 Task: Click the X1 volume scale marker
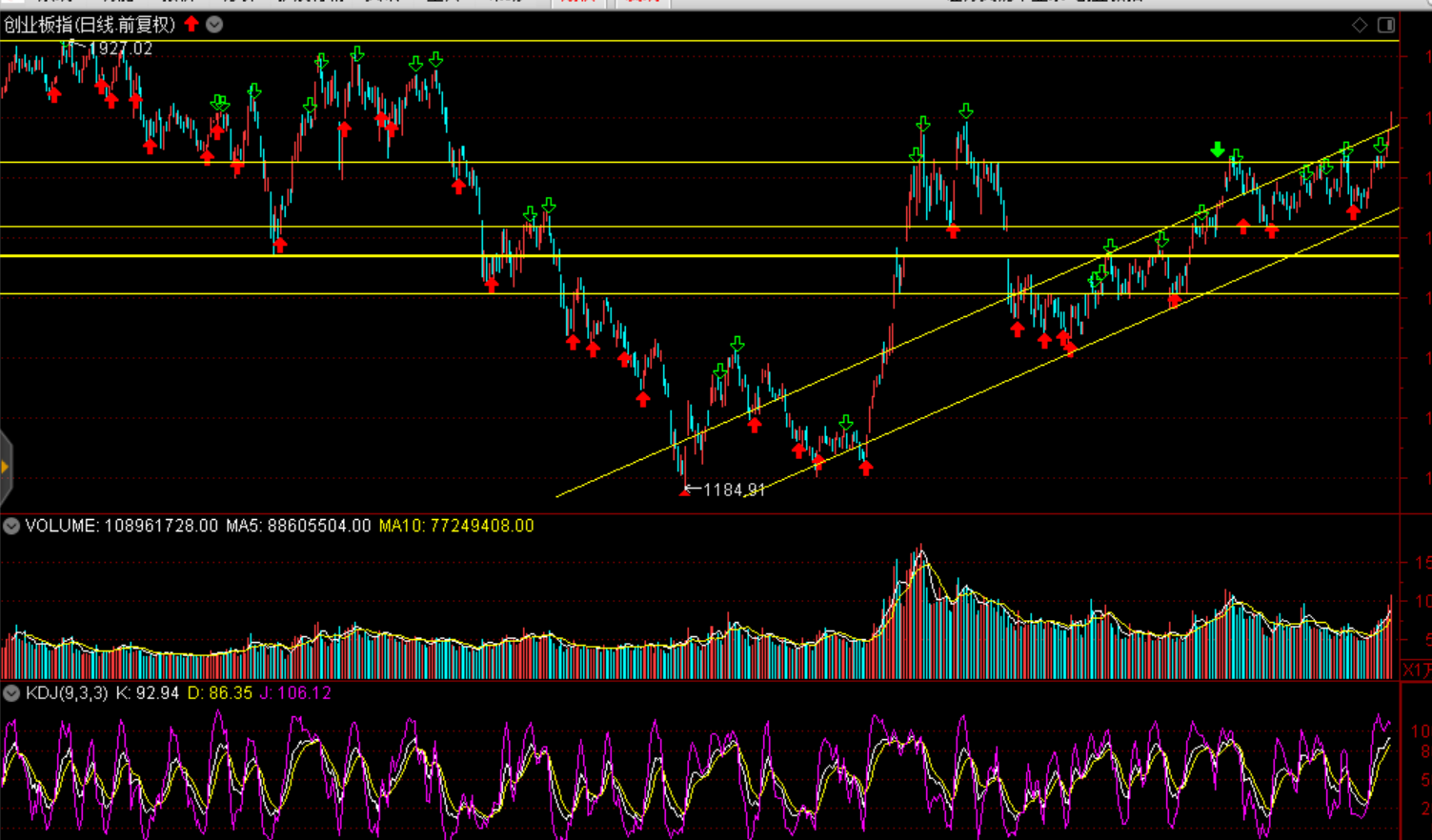tap(1415, 670)
